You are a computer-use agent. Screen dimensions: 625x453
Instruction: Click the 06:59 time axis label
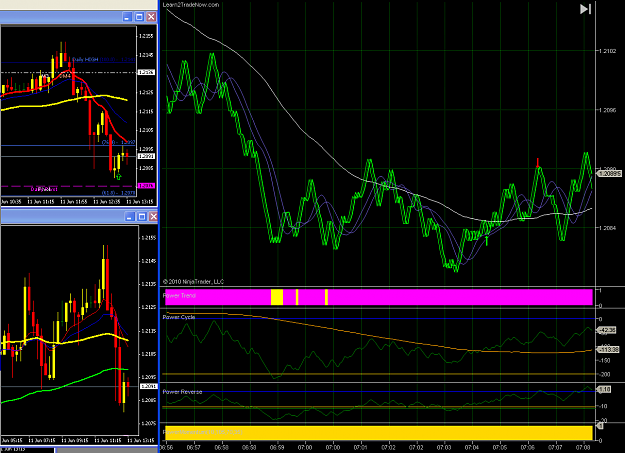coord(277,447)
